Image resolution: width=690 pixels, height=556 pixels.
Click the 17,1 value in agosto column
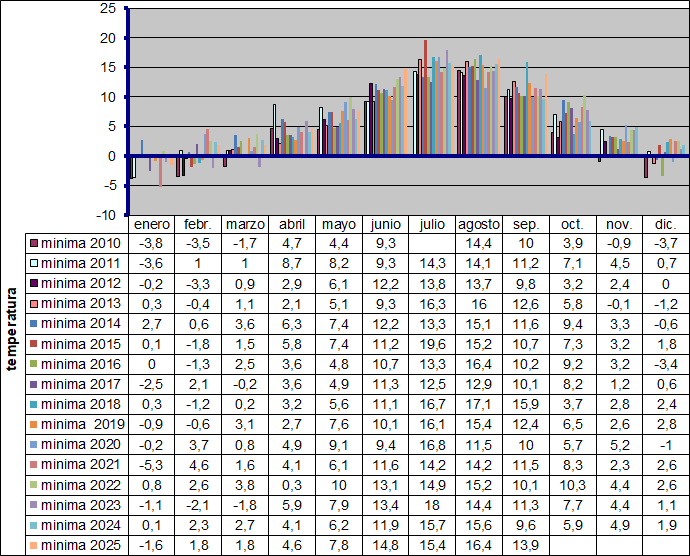pos(479,404)
